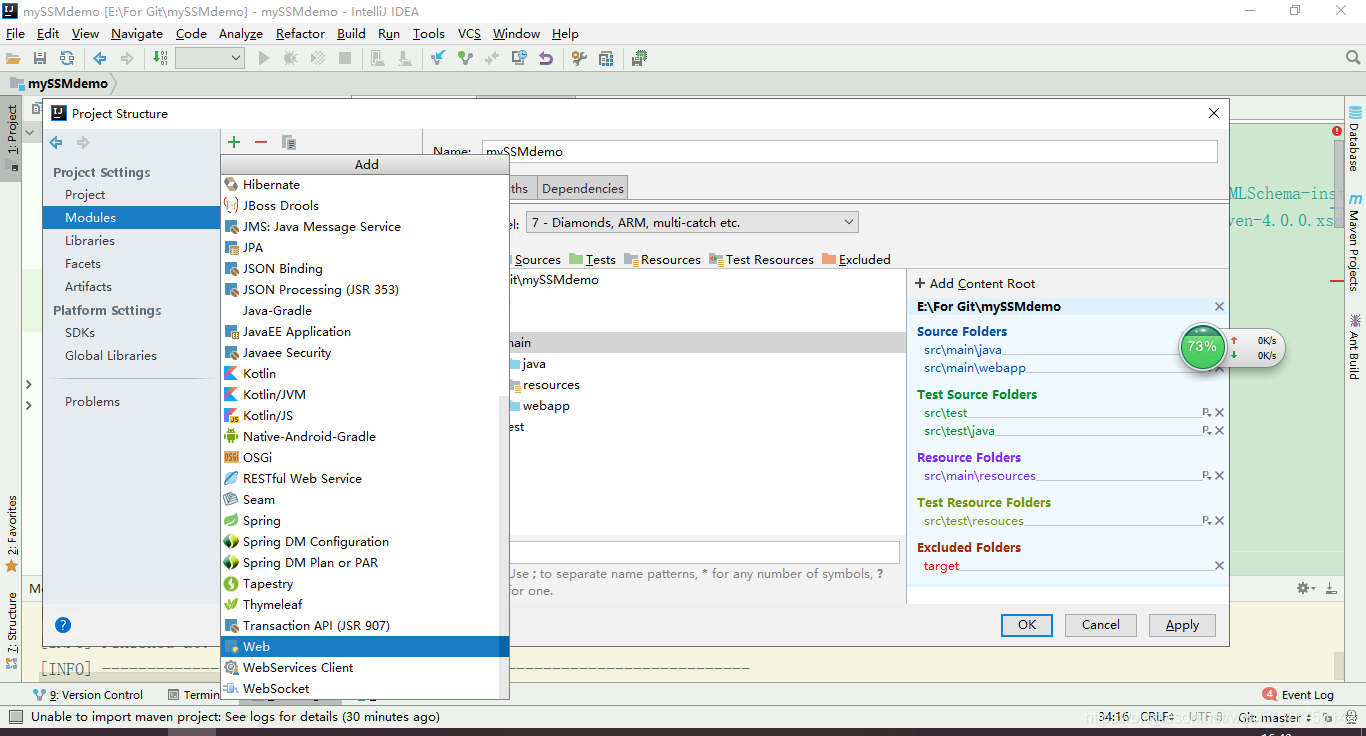1366x736 pixels.
Task: Open the Language level dropdown
Action: tap(692, 222)
